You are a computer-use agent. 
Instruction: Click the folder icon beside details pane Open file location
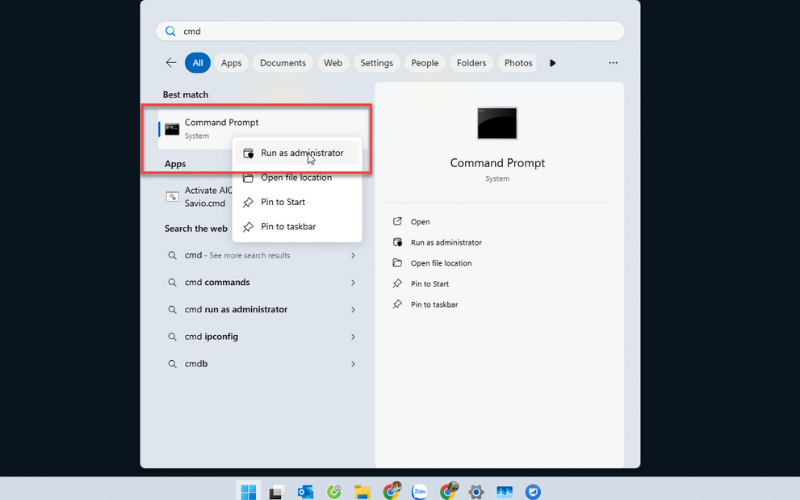(x=397, y=263)
